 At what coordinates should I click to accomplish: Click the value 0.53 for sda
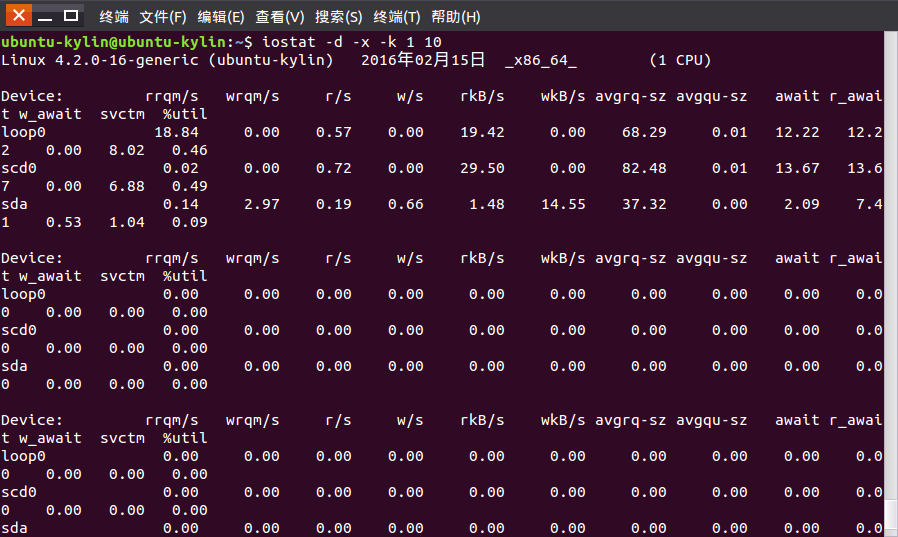tap(64, 222)
